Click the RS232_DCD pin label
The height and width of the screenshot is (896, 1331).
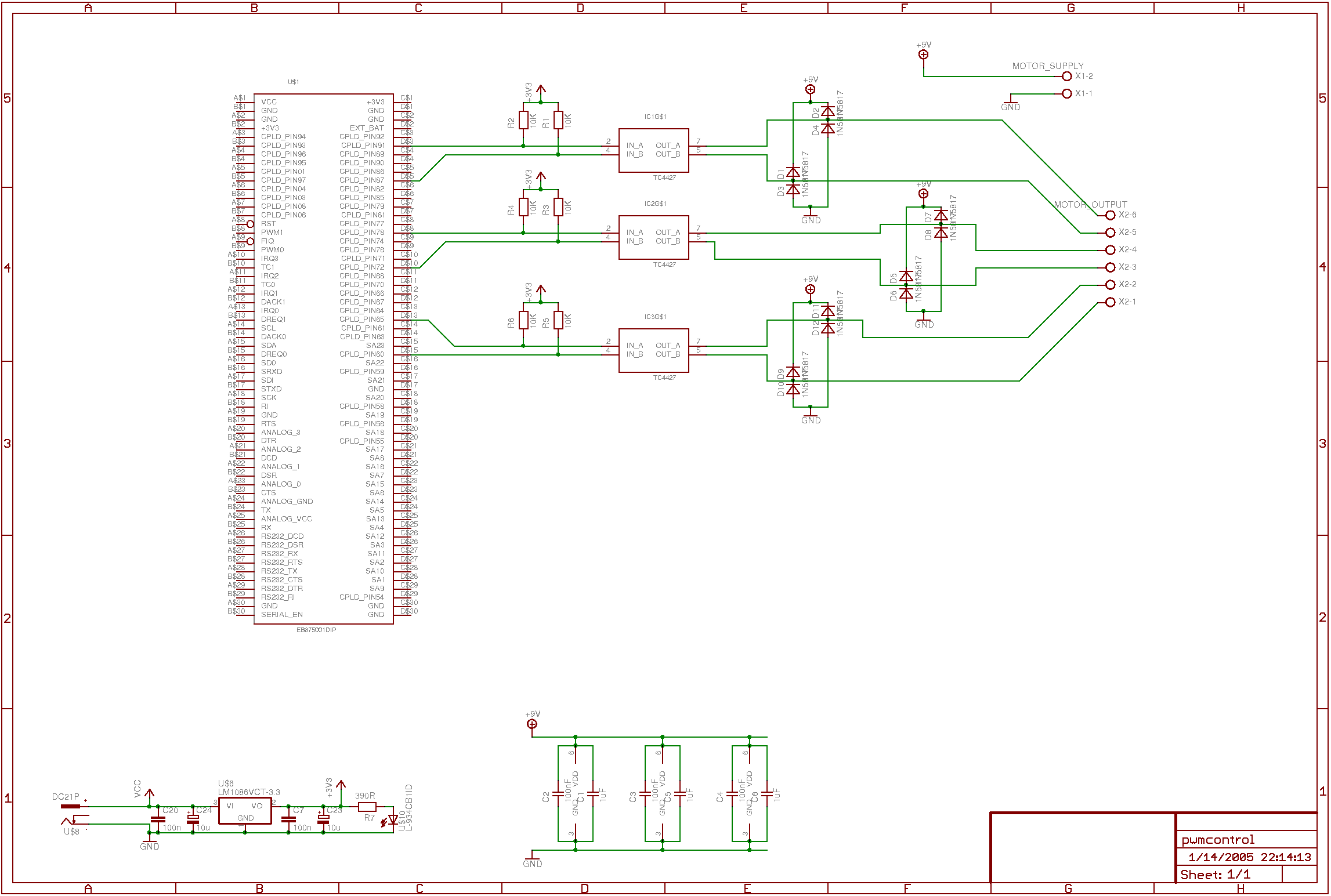click(x=282, y=536)
